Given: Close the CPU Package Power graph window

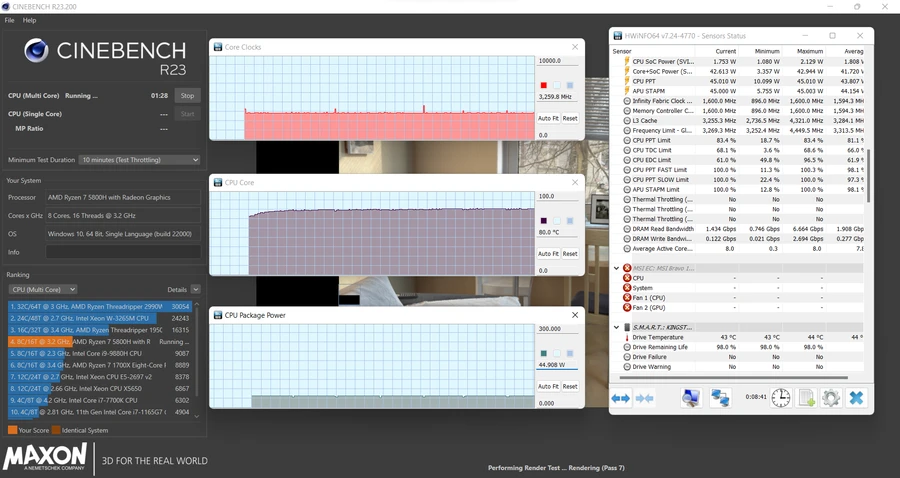Looking at the screenshot, I should tap(575, 315).
